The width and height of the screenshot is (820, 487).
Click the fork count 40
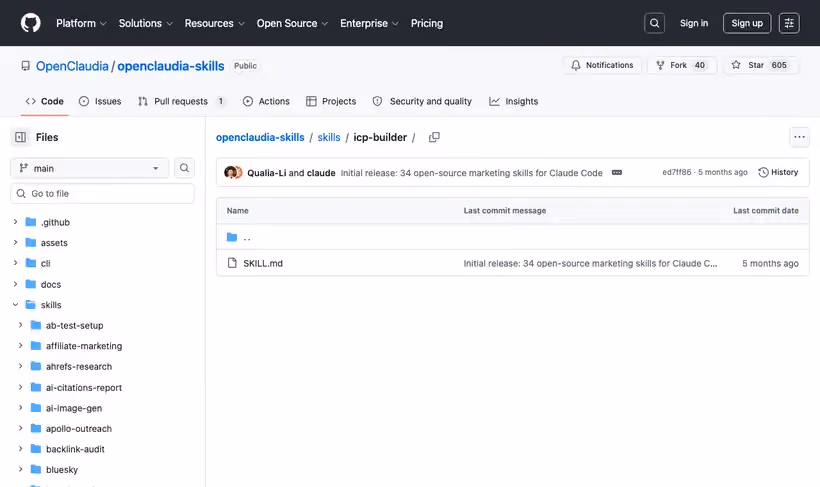[x=700, y=65]
